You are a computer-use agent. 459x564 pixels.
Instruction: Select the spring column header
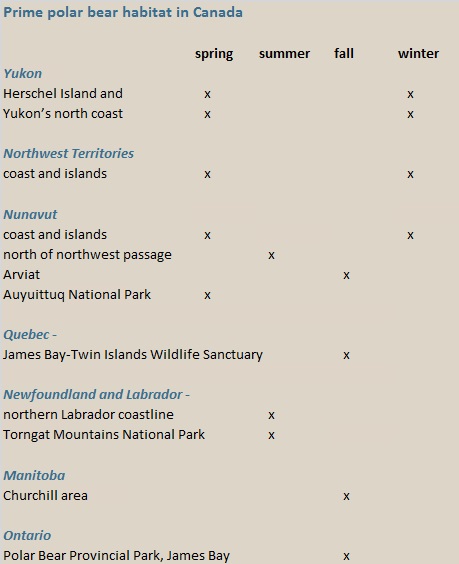tap(214, 54)
